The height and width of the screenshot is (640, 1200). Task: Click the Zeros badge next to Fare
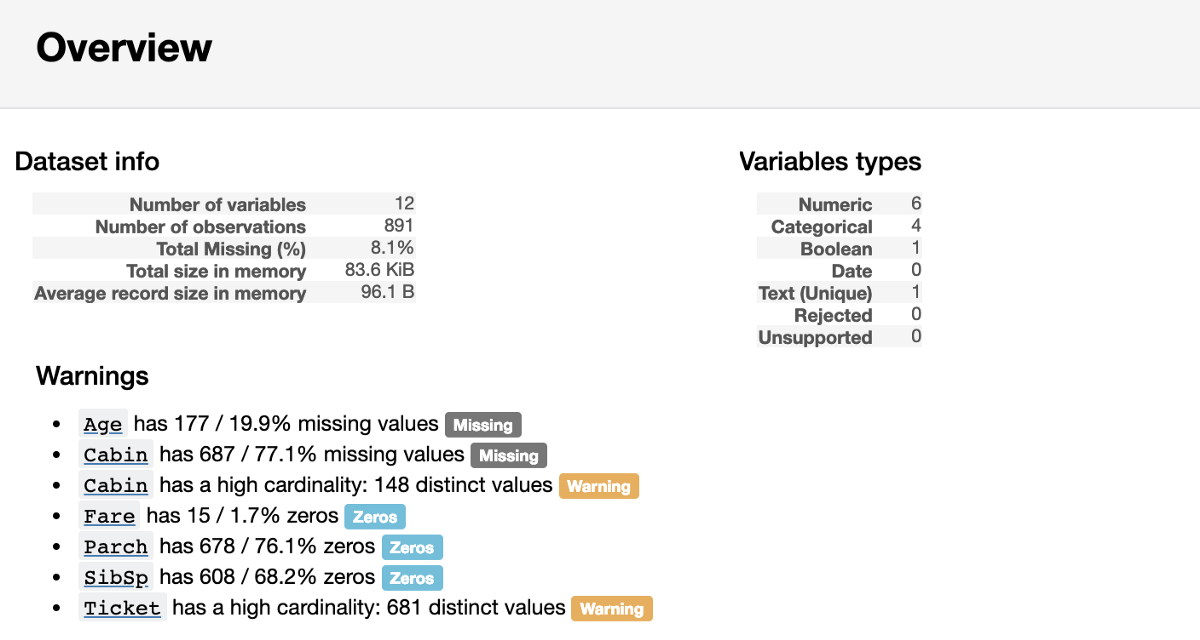coord(375,517)
